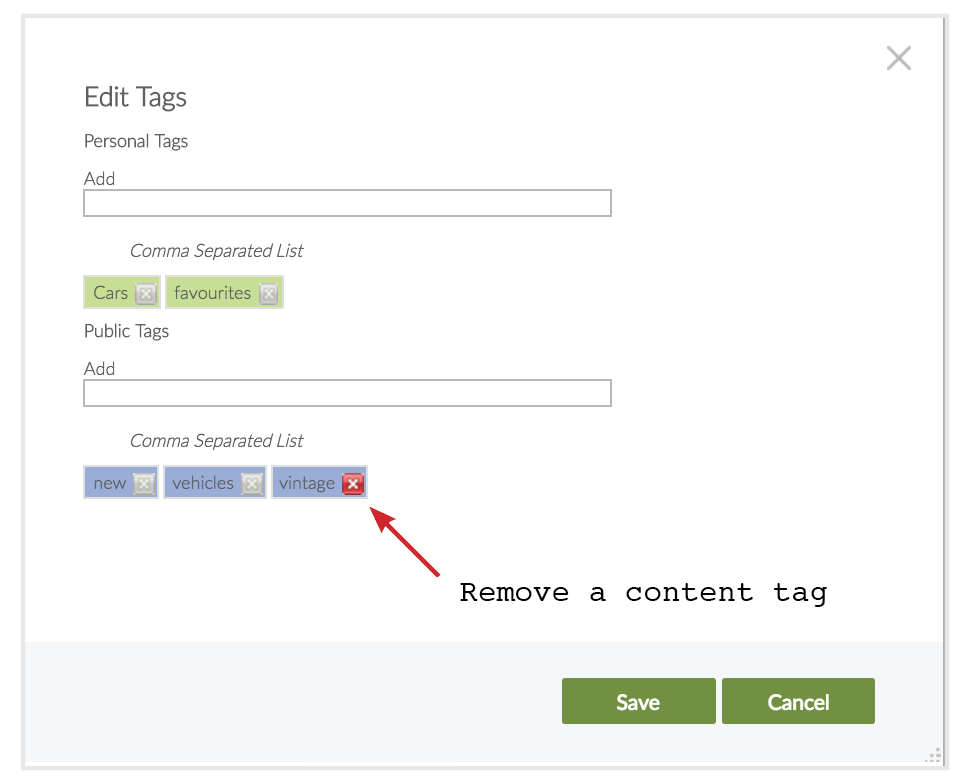Select the Cars tag label

click(x=110, y=293)
